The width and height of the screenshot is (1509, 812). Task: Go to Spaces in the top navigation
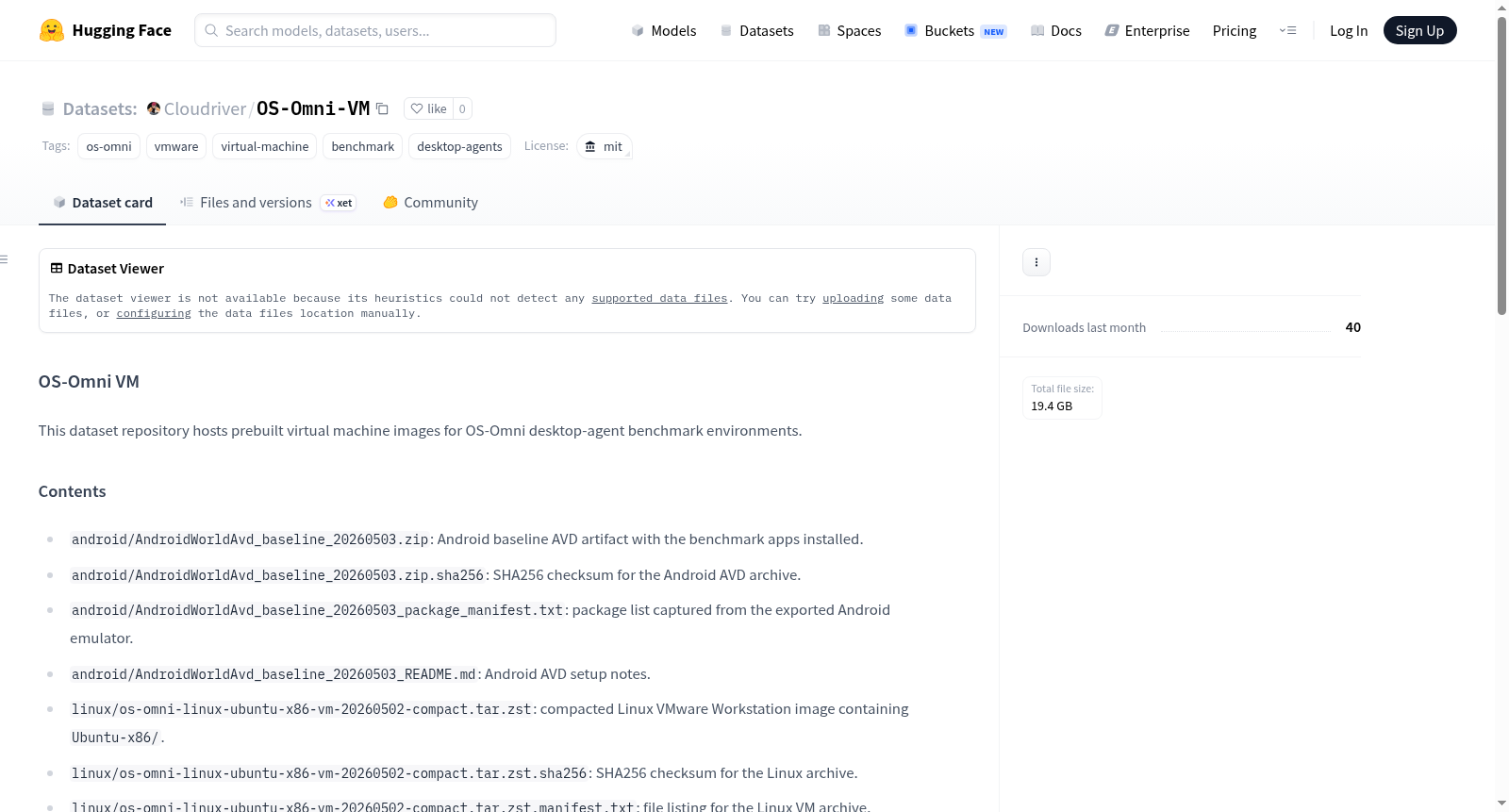[850, 31]
